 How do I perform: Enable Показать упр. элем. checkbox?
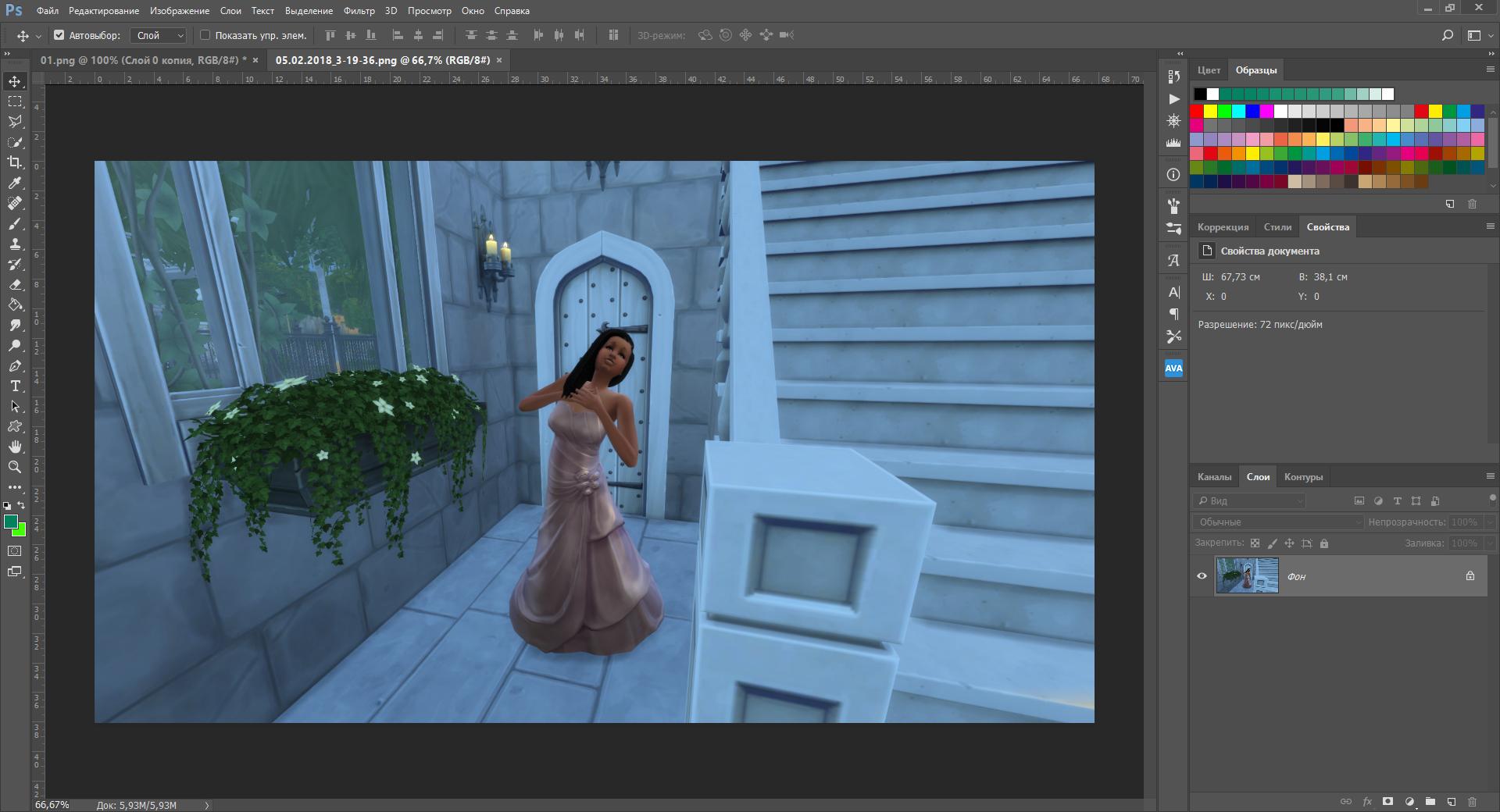coord(205,35)
